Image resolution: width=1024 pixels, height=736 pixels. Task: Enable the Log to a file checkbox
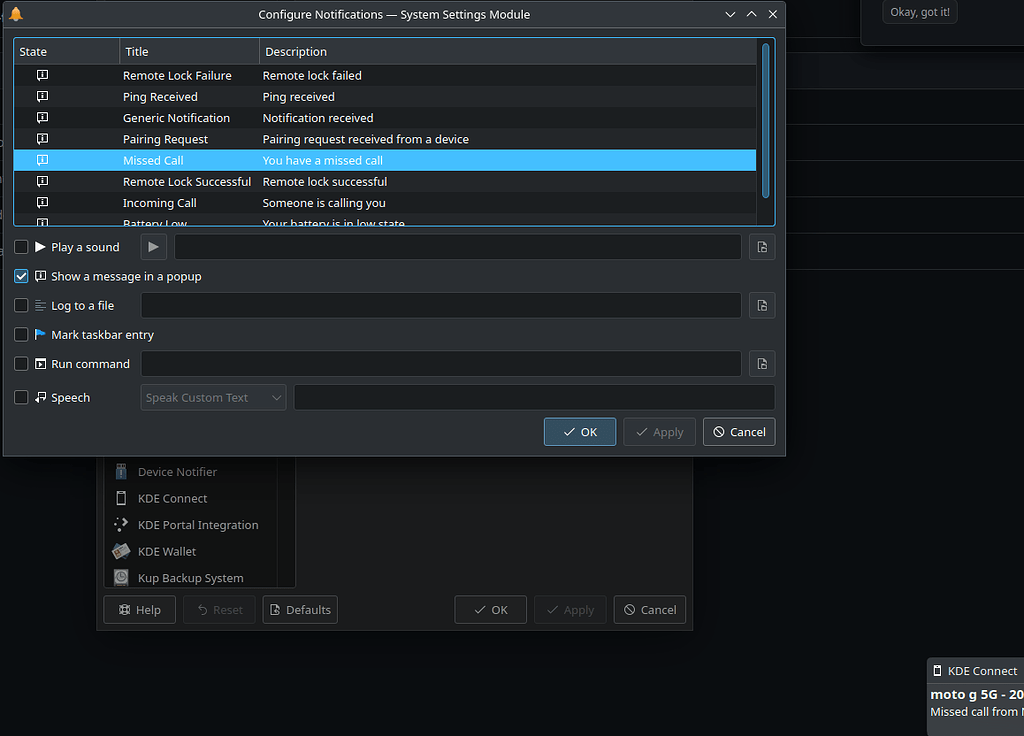click(21, 306)
